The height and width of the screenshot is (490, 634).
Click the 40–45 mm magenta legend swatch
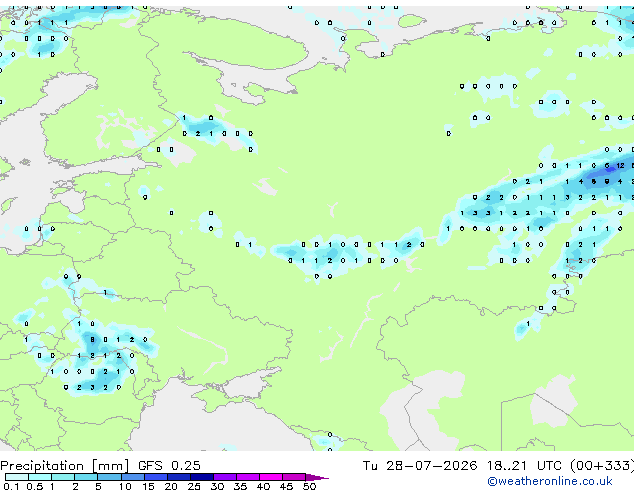271,477
